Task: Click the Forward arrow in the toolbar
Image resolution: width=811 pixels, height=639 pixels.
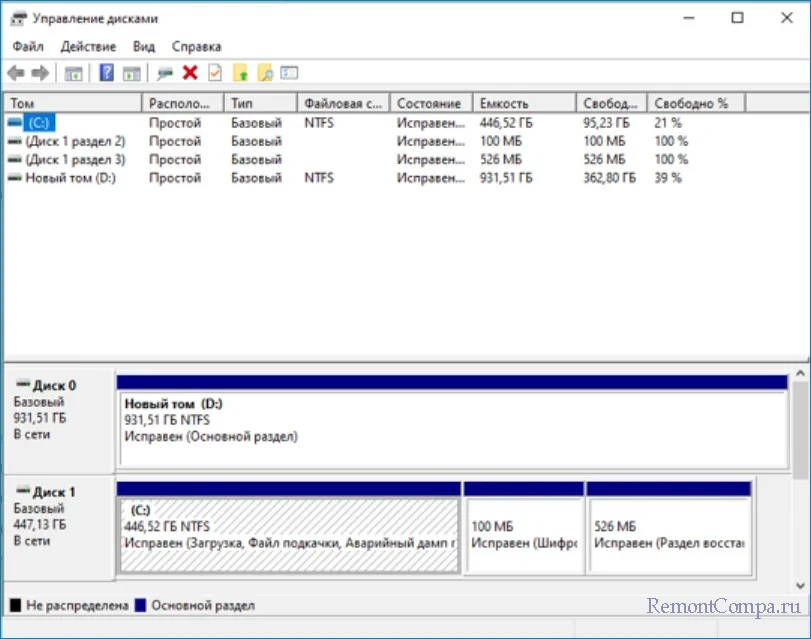Action: [40, 73]
